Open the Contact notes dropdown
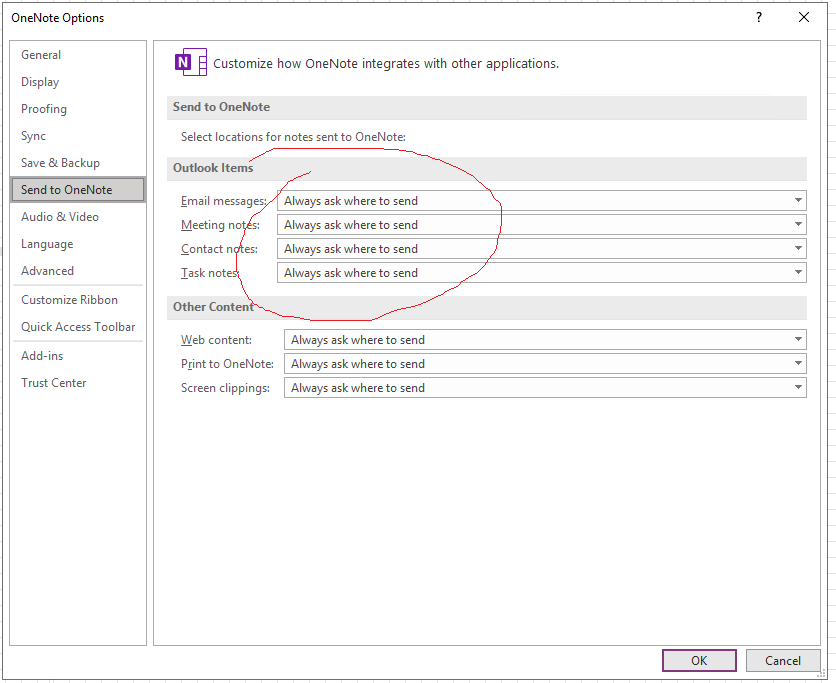The image size is (836, 683). pyautogui.click(x=798, y=248)
